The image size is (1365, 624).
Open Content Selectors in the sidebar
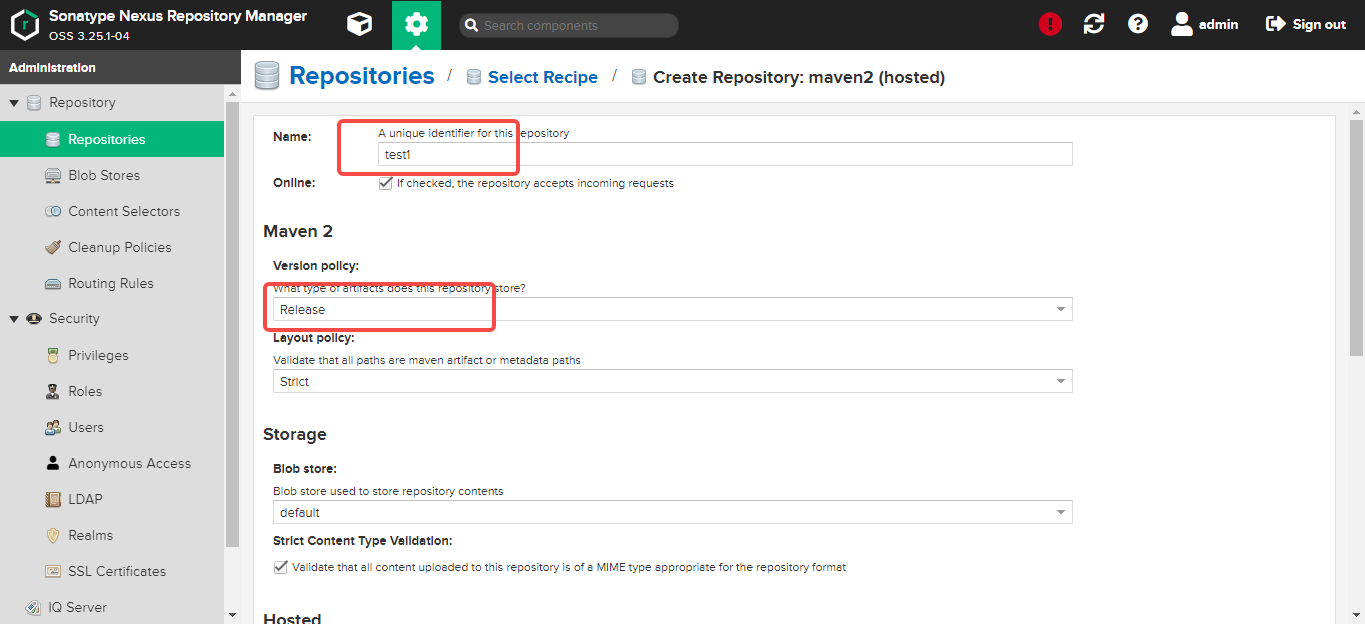click(112, 211)
